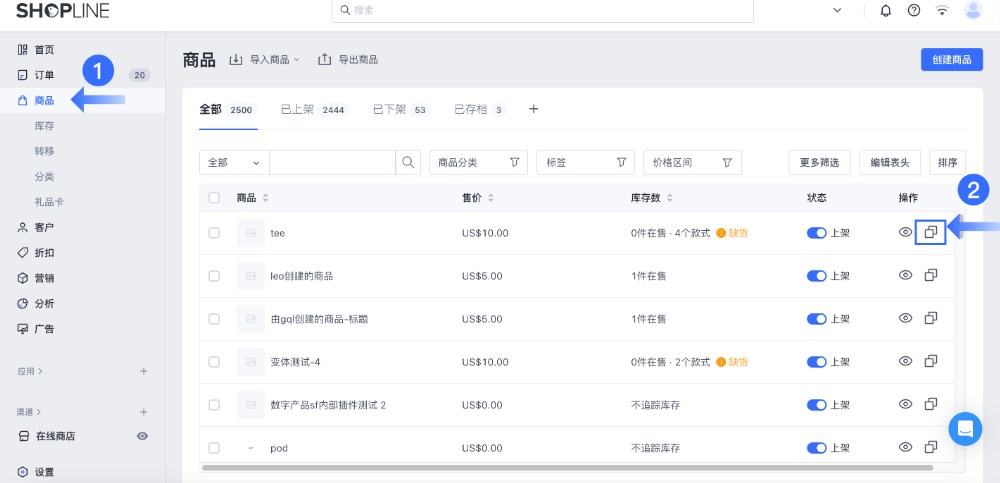Open the chat support bubble

(965, 429)
